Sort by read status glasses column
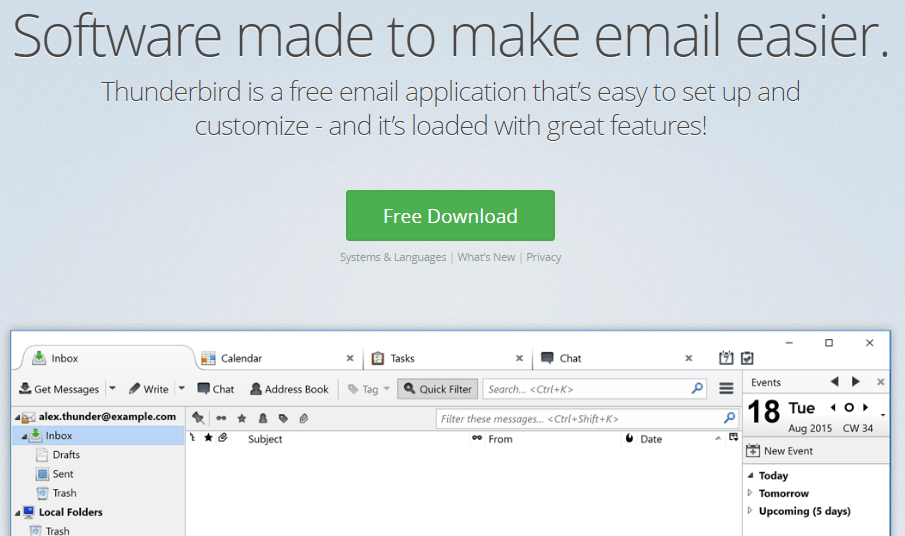The width and height of the screenshot is (905, 536). (x=477, y=438)
